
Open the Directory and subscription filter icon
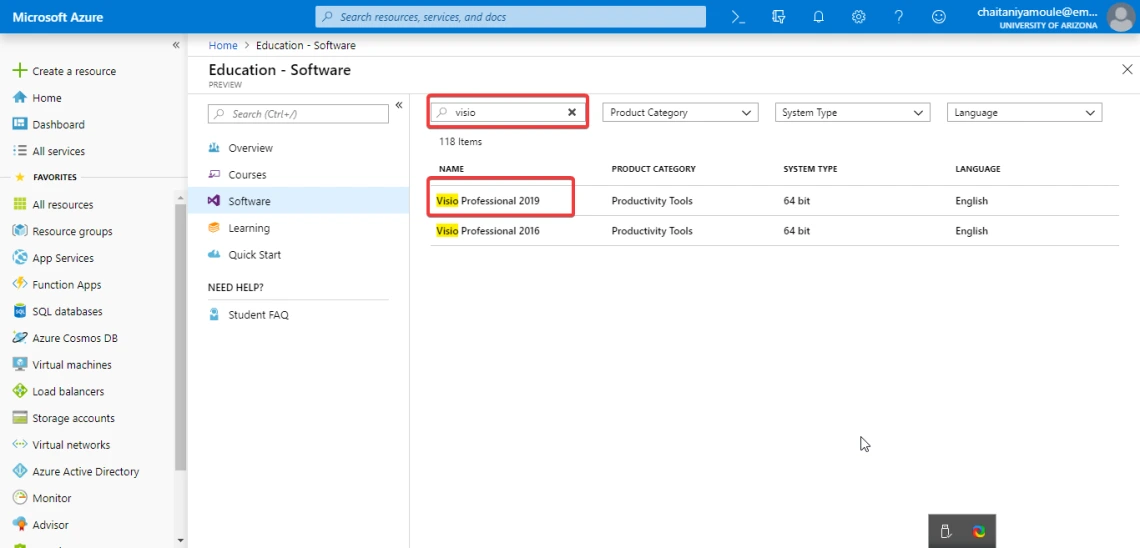click(779, 17)
